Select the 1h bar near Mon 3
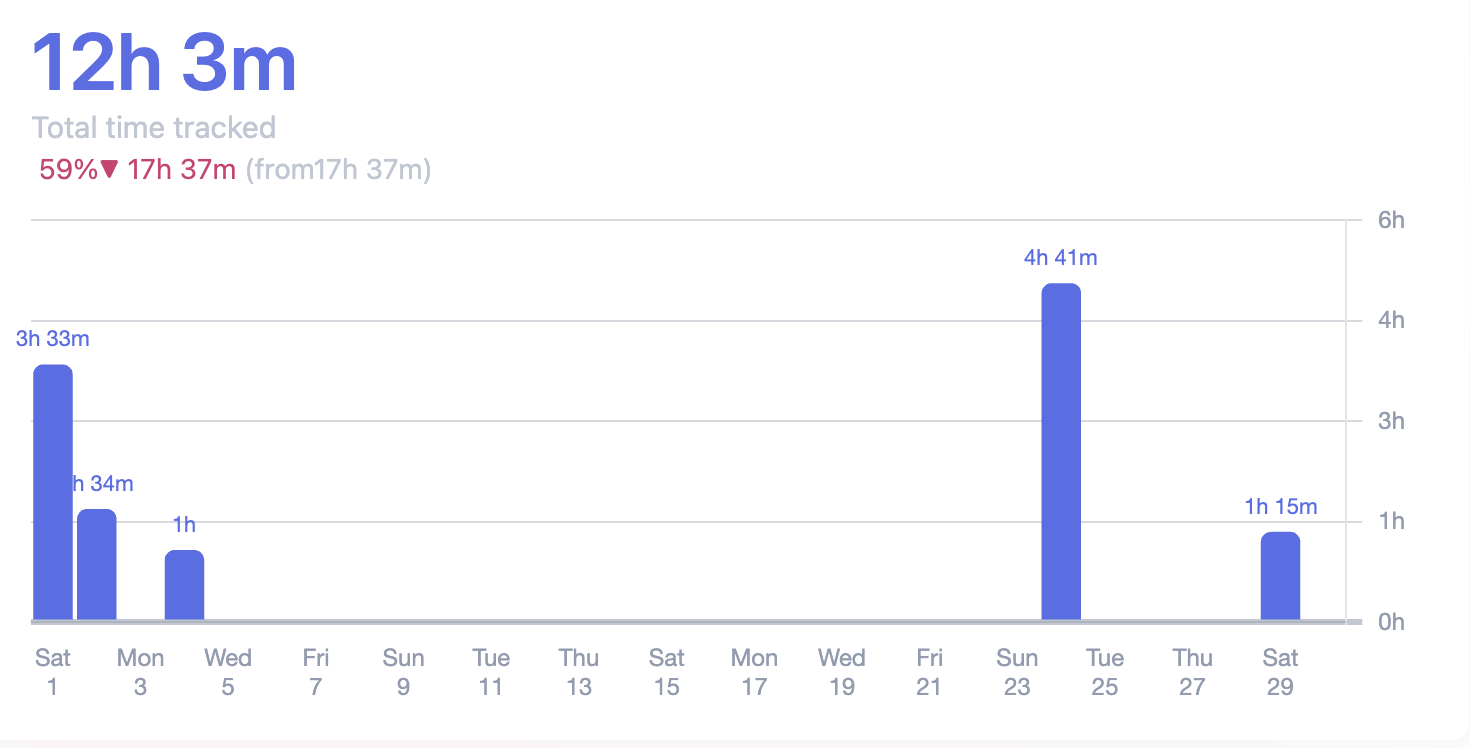This screenshot has height=748, width=1470. point(184,585)
